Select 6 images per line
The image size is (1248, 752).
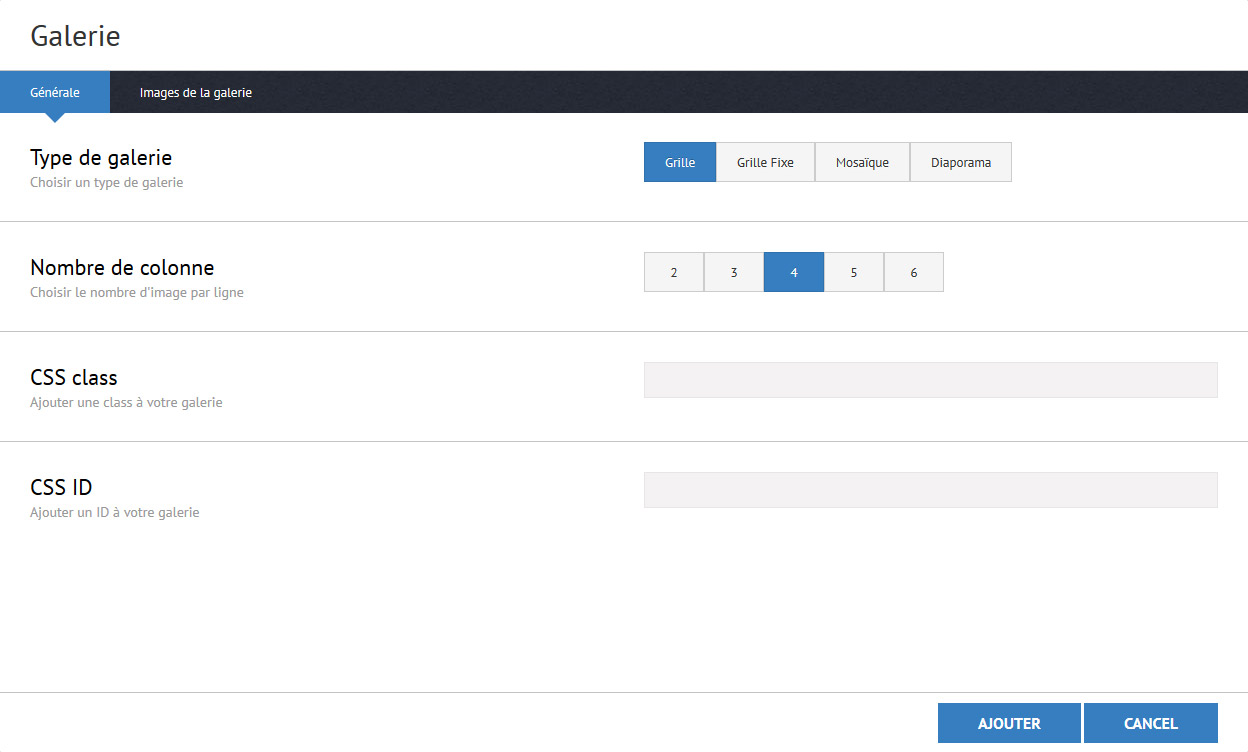pos(914,272)
